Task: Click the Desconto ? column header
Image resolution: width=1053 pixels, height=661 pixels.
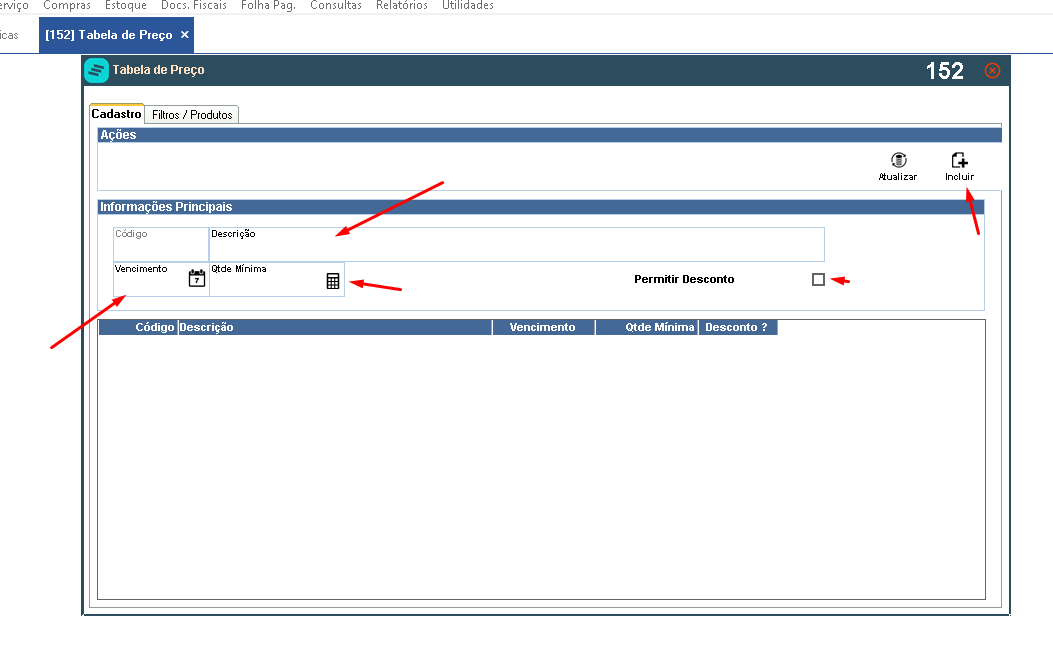Action: (x=738, y=327)
